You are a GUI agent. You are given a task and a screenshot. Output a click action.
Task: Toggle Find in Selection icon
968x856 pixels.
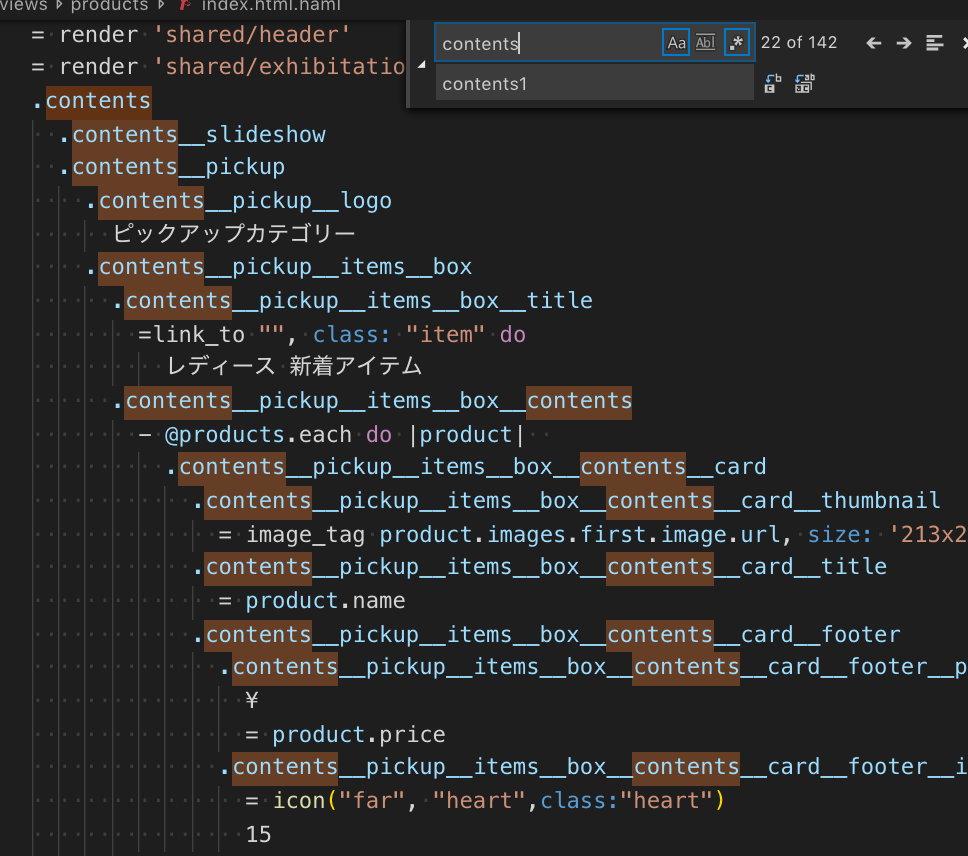click(x=935, y=43)
